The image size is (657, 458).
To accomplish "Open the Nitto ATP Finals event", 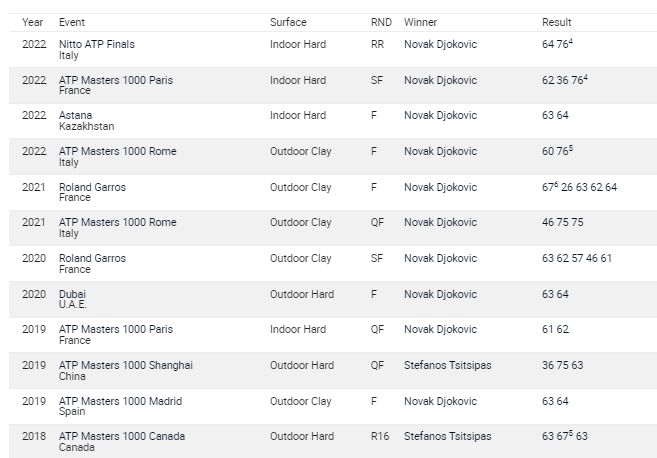I will click(x=96, y=44).
